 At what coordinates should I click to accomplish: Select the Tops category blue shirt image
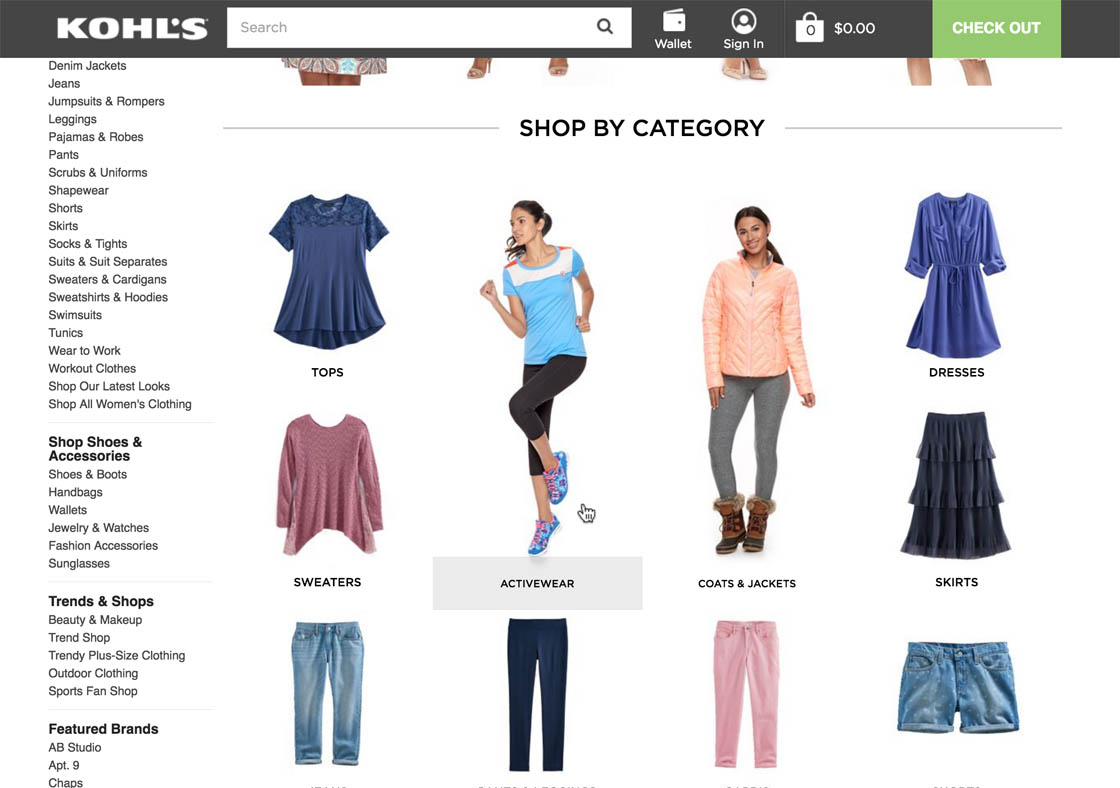(x=327, y=271)
